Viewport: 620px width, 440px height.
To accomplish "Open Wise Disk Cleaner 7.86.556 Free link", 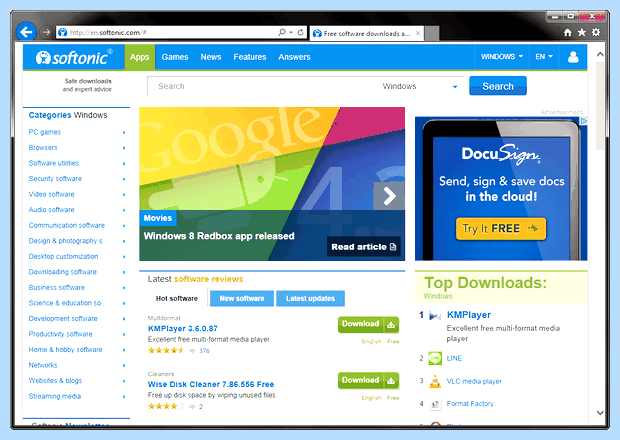I will [x=211, y=384].
